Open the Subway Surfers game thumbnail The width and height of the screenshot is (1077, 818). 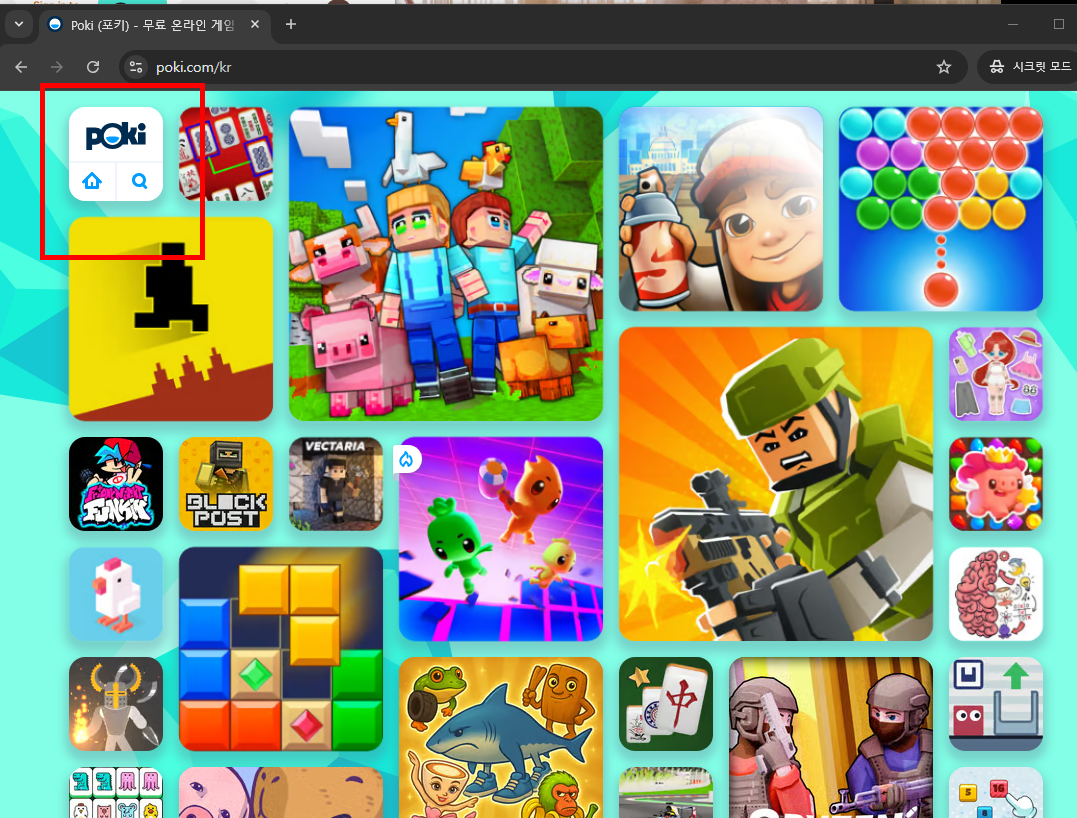721,209
